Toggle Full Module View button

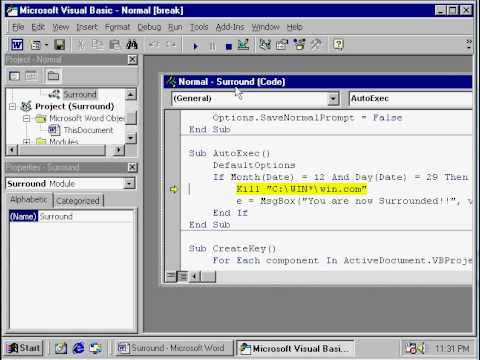pyautogui.click(x=182, y=276)
